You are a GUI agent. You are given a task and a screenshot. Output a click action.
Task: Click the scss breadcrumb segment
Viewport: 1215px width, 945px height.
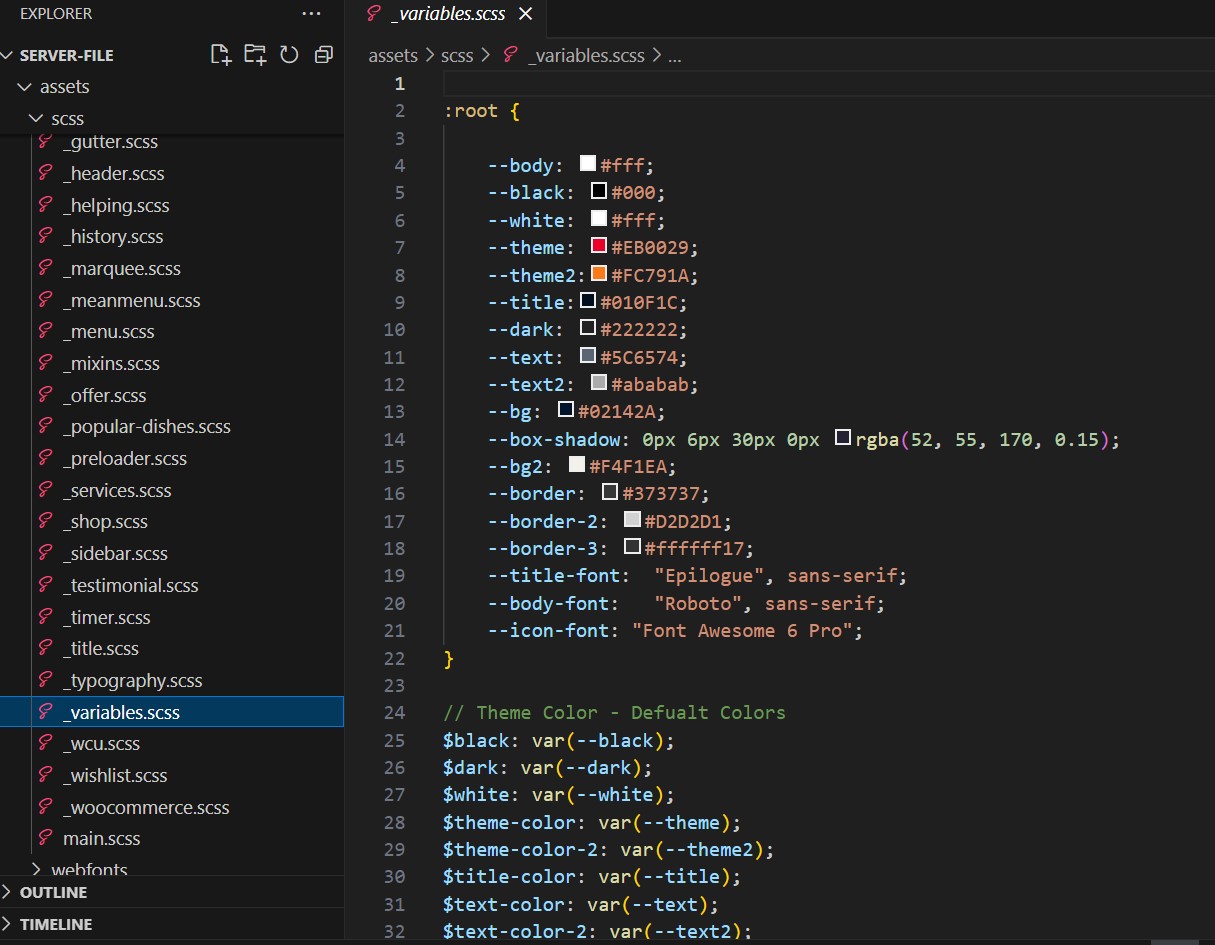point(457,56)
